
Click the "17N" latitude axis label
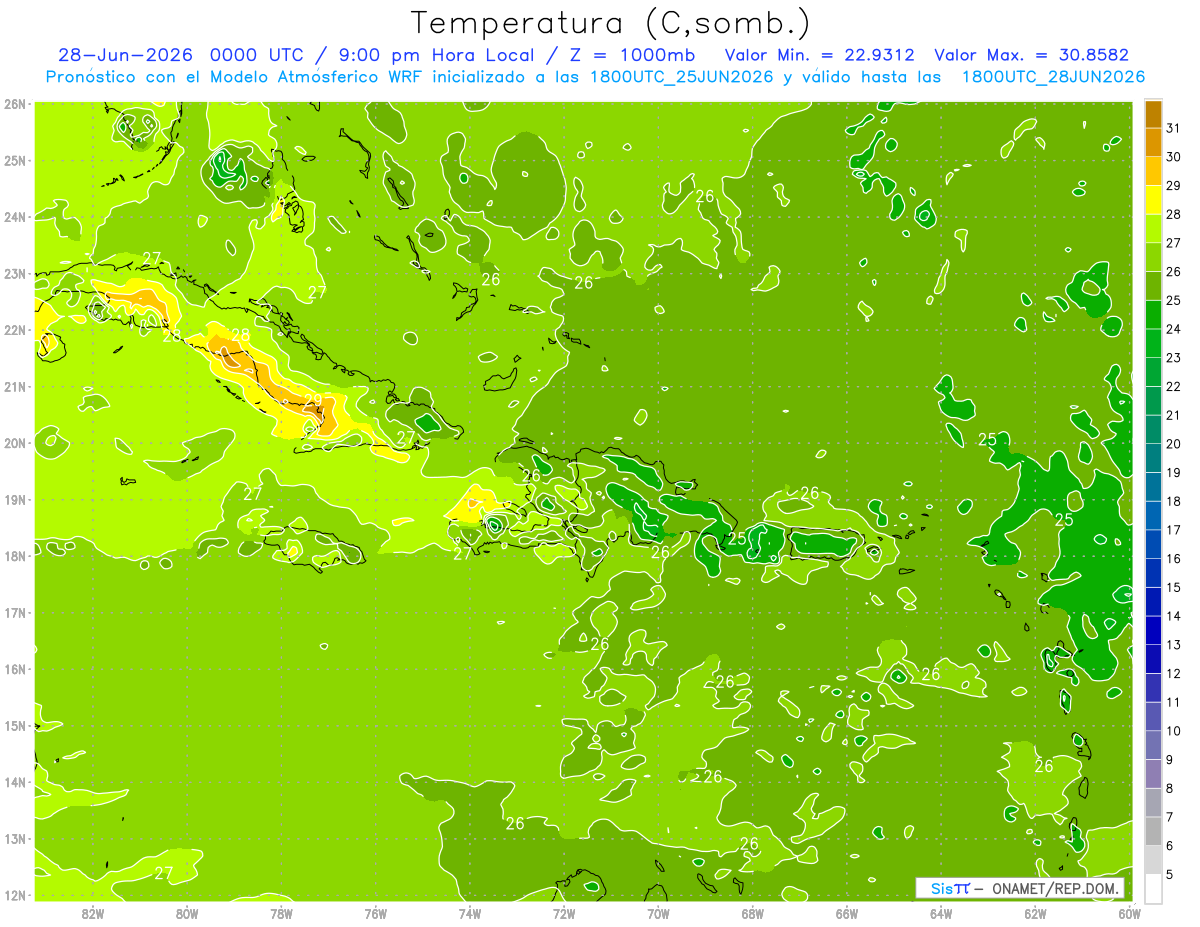coord(15,612)
